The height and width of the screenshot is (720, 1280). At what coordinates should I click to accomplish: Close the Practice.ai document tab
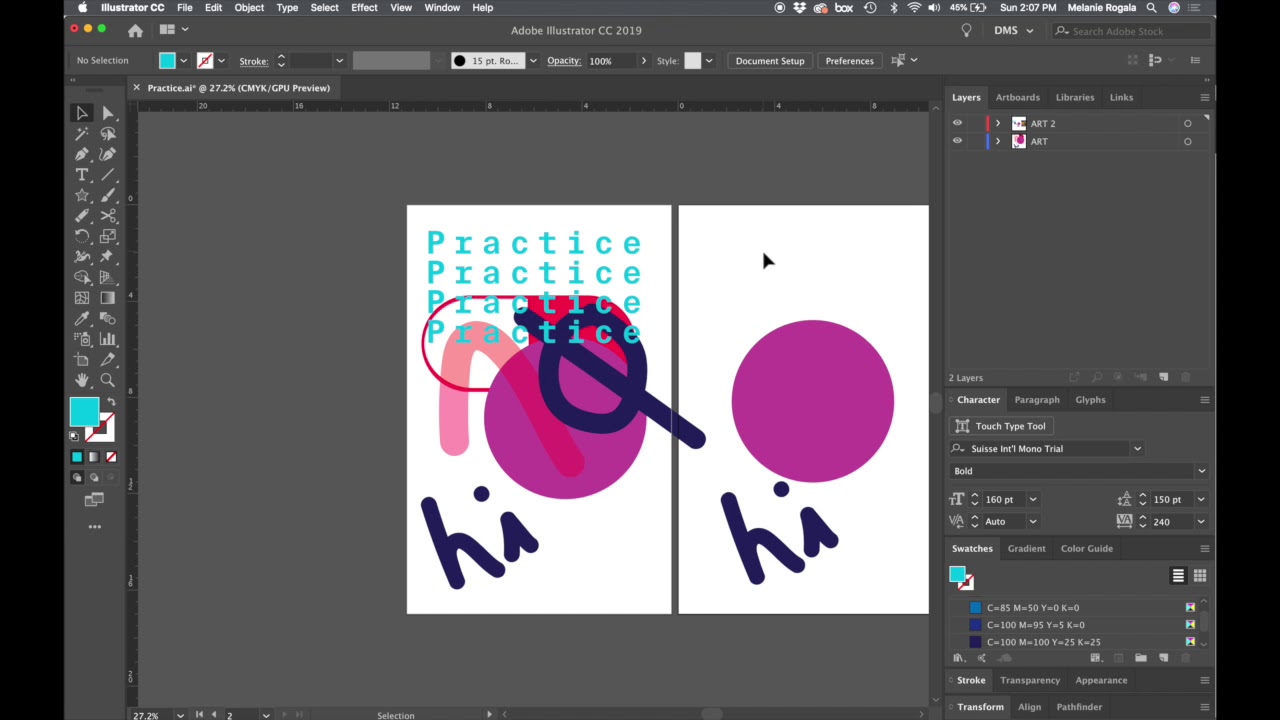pos(137,88)
